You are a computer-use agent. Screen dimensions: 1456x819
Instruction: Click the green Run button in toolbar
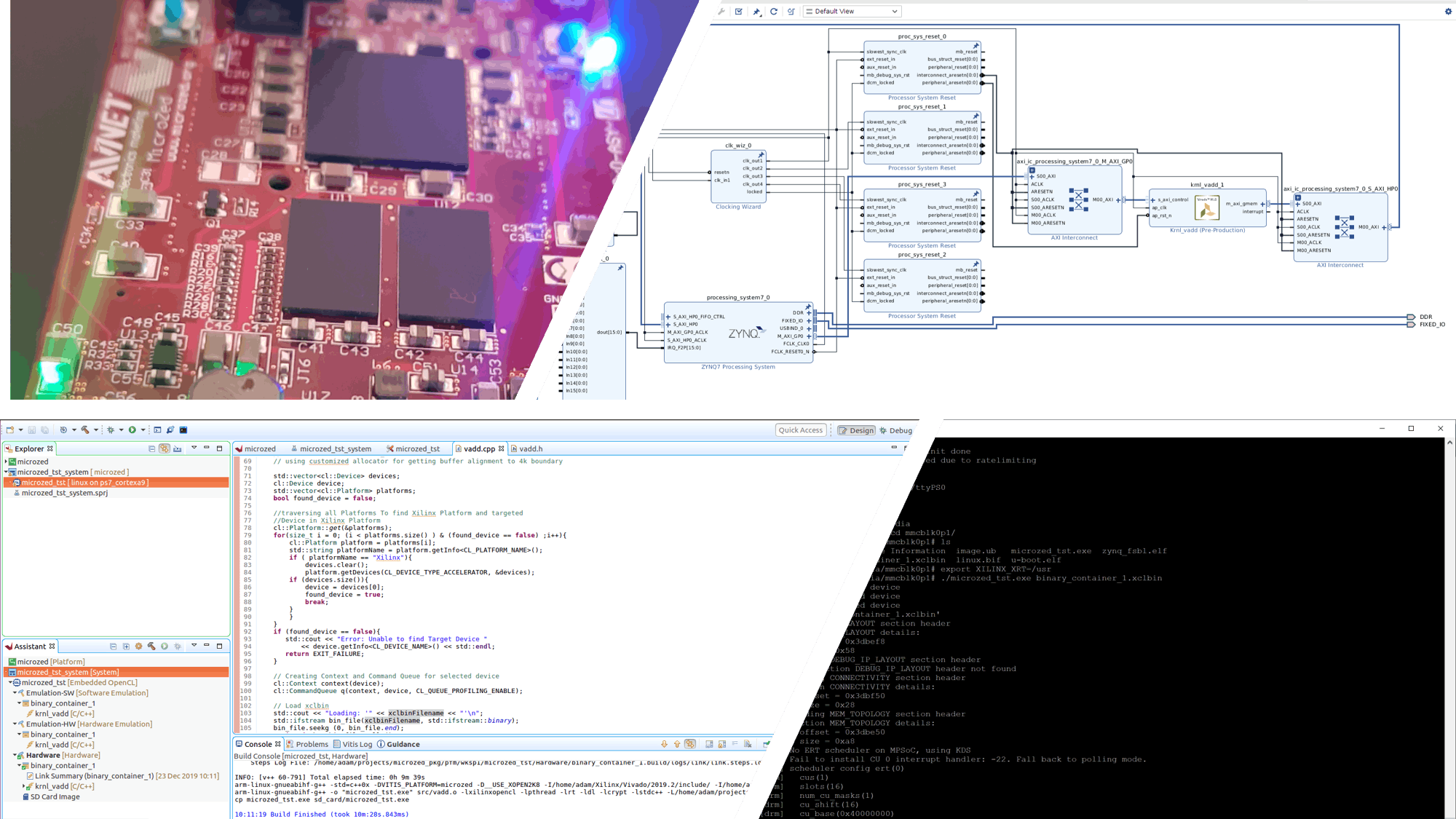click(x=132, y=430)
